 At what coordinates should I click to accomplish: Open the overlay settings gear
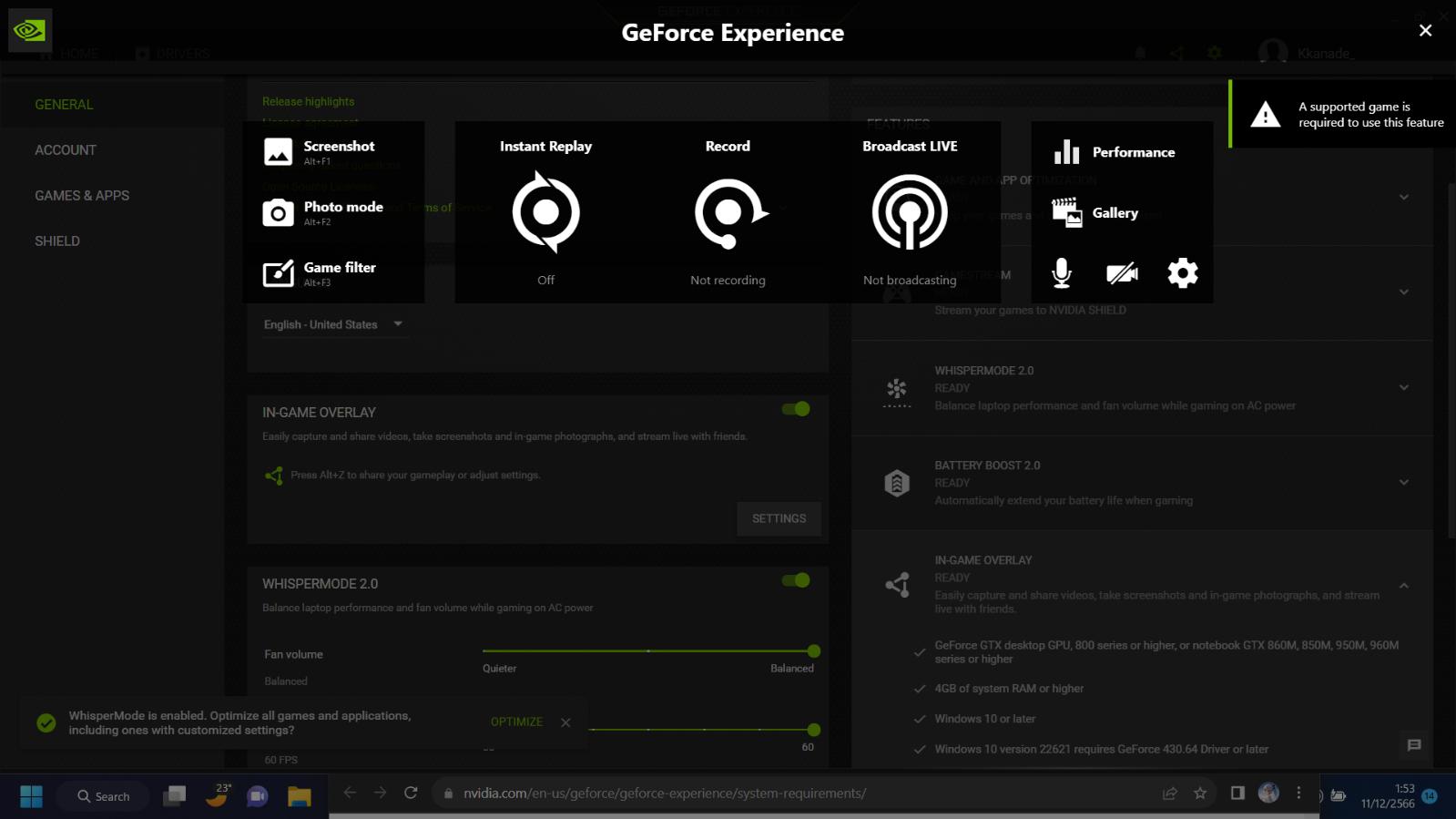click(x=1183, y=272)
